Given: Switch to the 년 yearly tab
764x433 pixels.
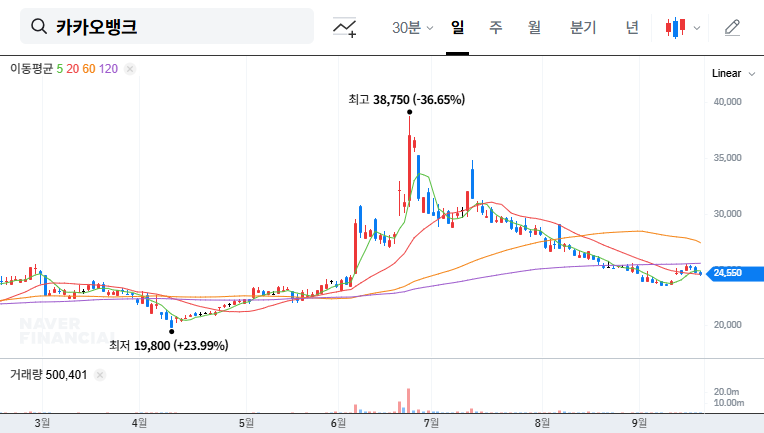Looking at the screenshot, I should (632, 27).
